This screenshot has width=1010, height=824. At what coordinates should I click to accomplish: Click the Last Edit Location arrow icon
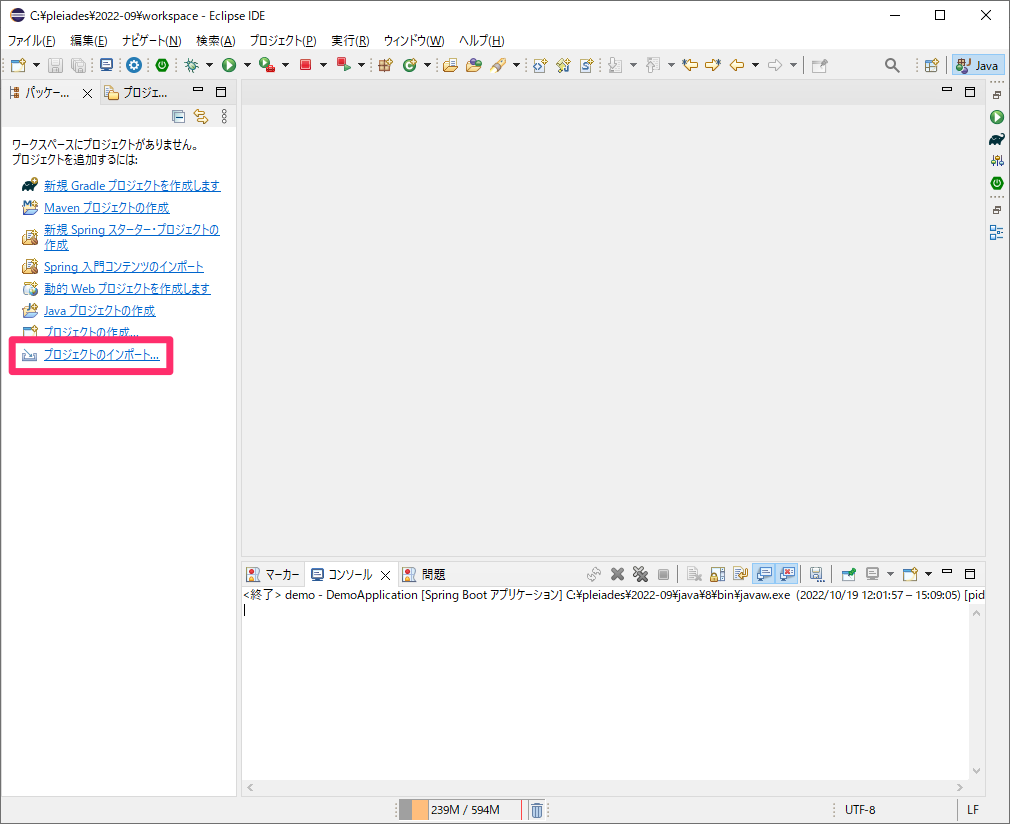pos(690,65)
